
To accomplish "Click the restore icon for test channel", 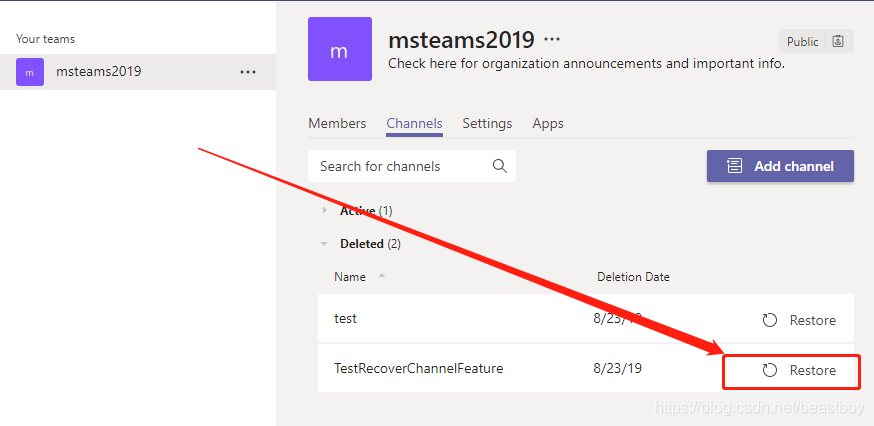I will click(x=770, y=320).
